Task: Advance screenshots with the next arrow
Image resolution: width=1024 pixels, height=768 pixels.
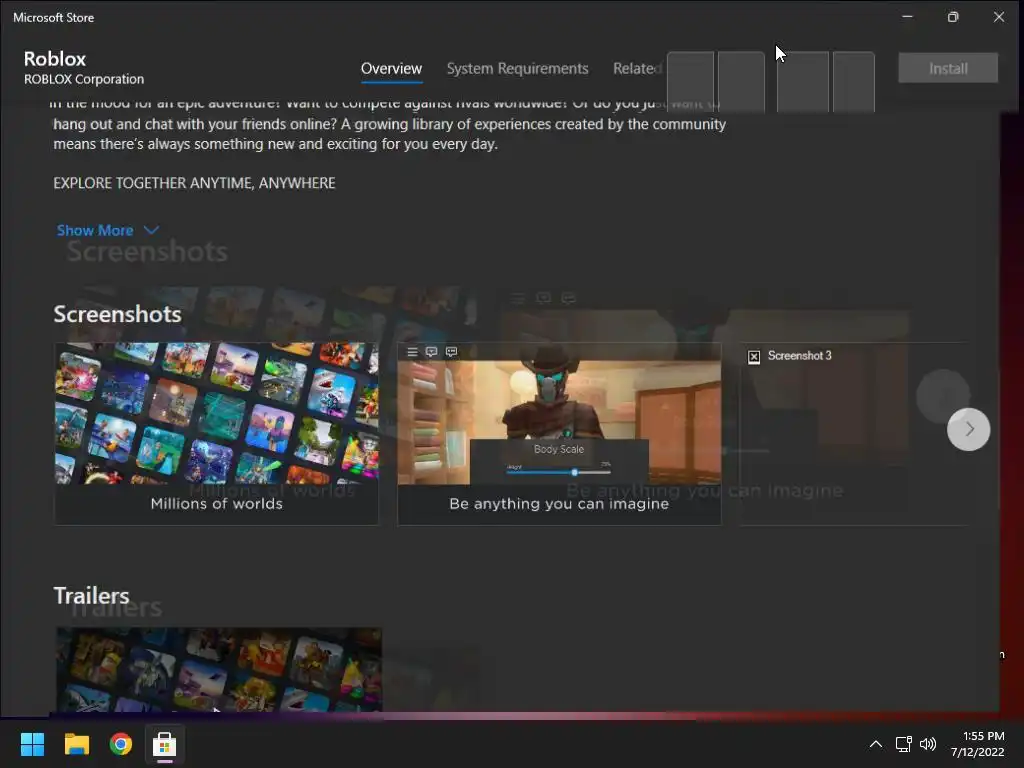Action: tap(968, 429)
